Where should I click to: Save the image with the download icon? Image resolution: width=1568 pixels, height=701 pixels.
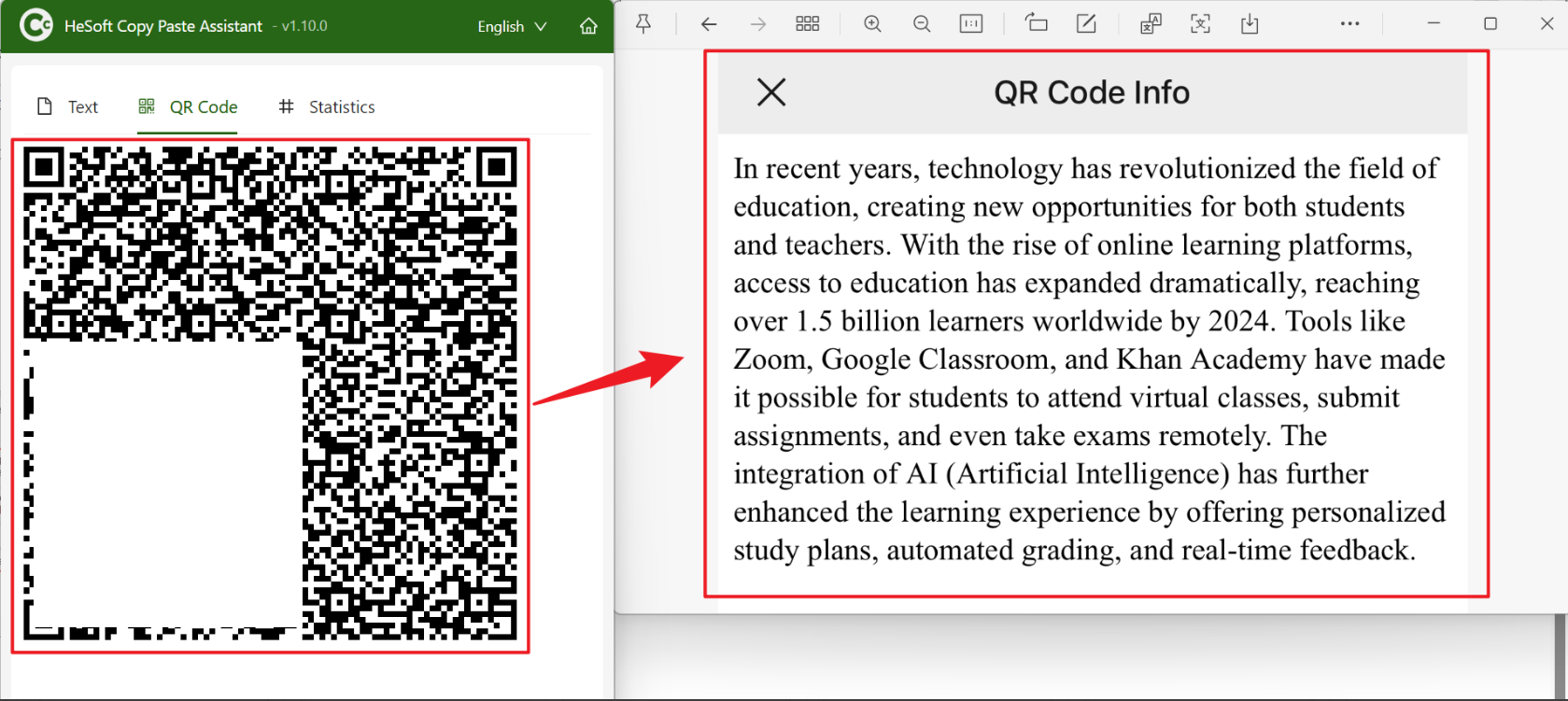pos(1250,23)
